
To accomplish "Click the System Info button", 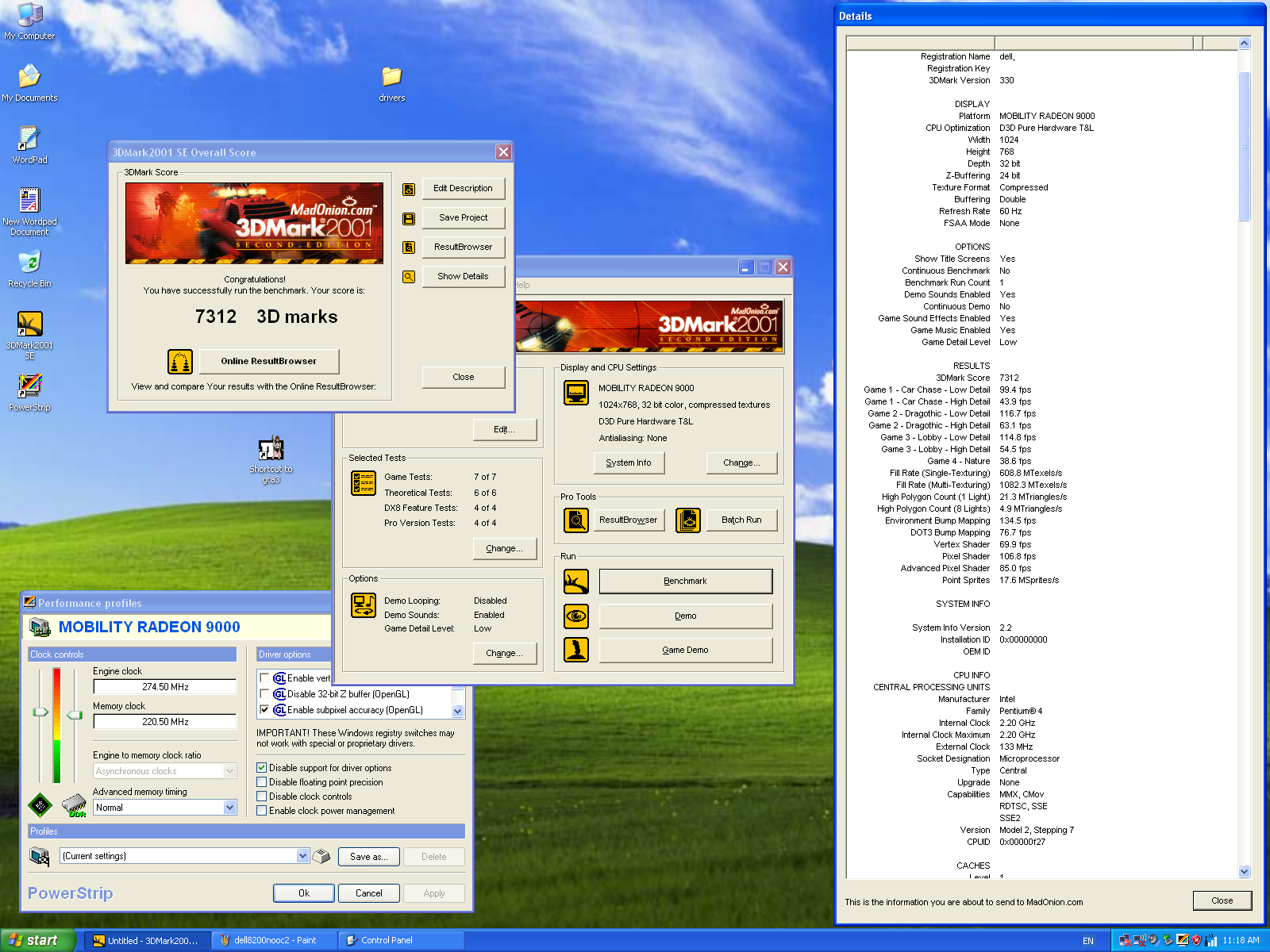I will tap(629, 463).
